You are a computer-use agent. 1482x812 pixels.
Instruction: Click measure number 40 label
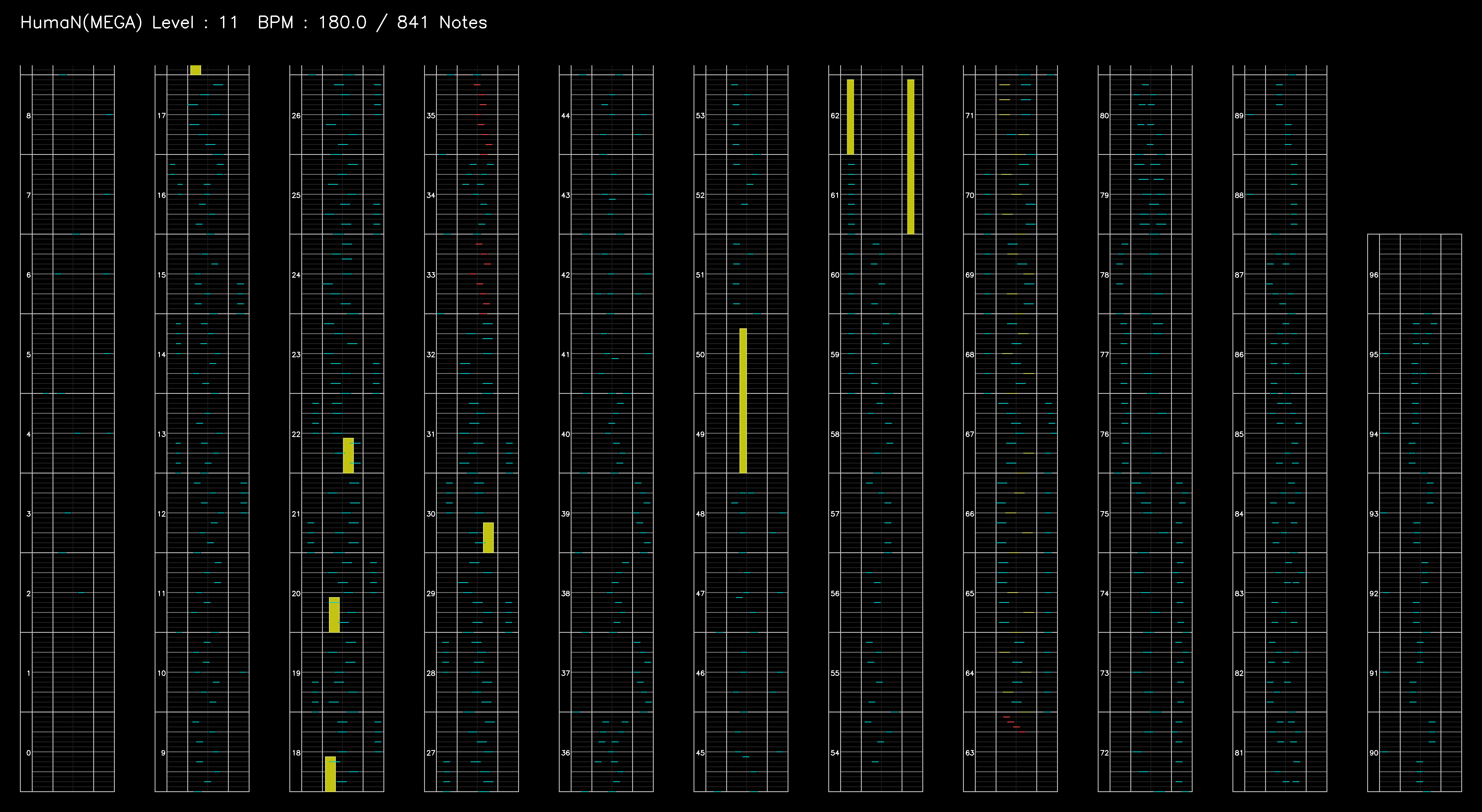click(x=565, y=434)
